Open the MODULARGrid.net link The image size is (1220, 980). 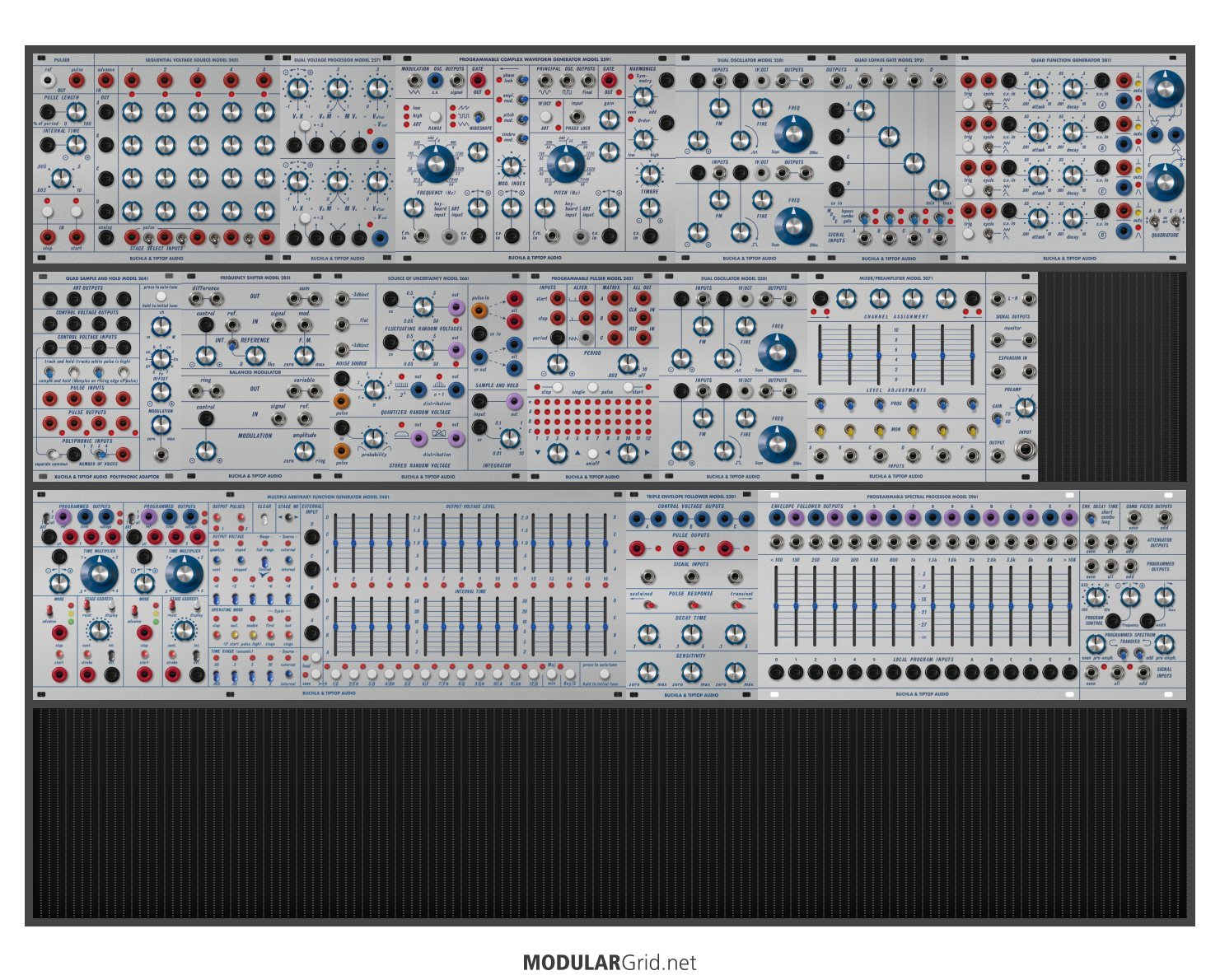point(609,962)
